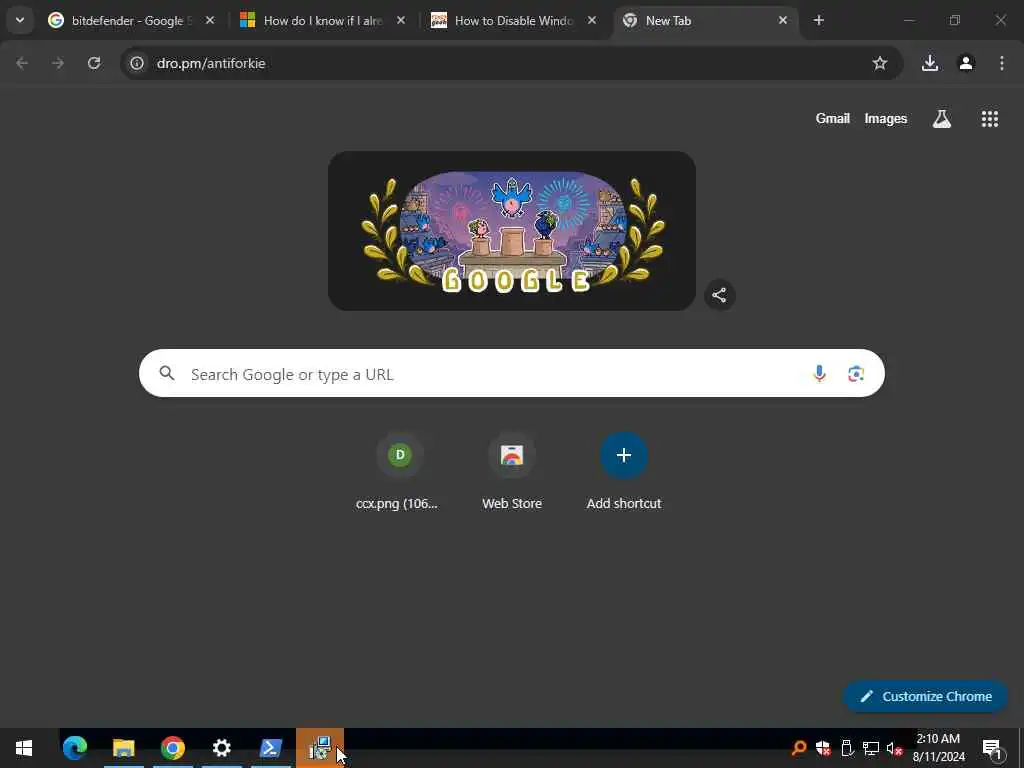This screenshot has width=1024, height=768.
Task: Open a new tab with the plus button
Action: tap(819, 20)
